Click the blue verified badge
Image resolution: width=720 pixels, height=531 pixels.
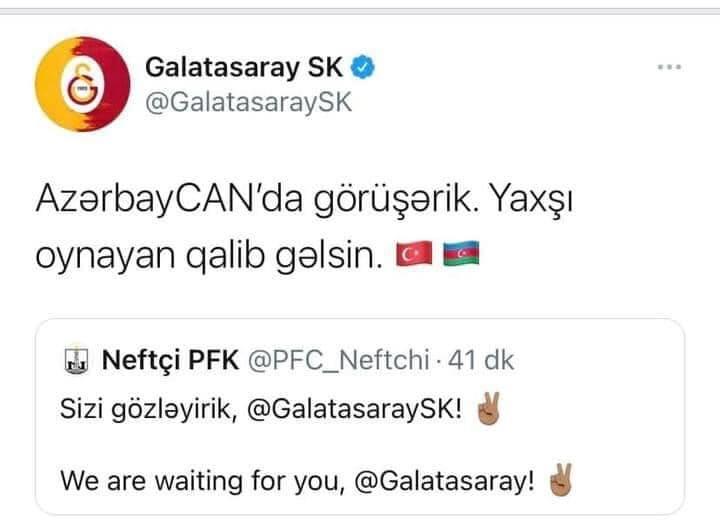click(x=363, y=67)
